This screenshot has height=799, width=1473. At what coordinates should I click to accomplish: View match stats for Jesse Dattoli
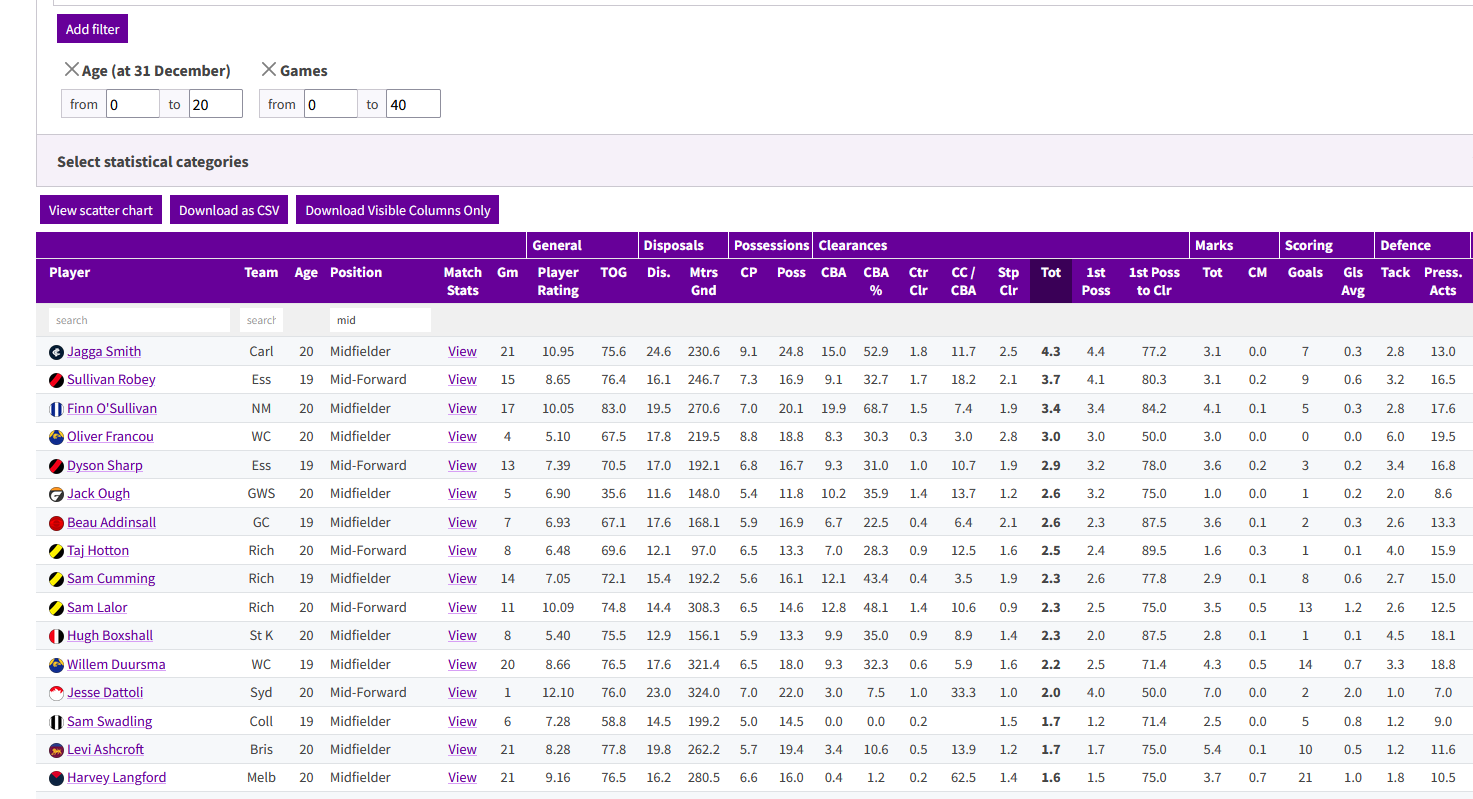[x=462, y=693]
